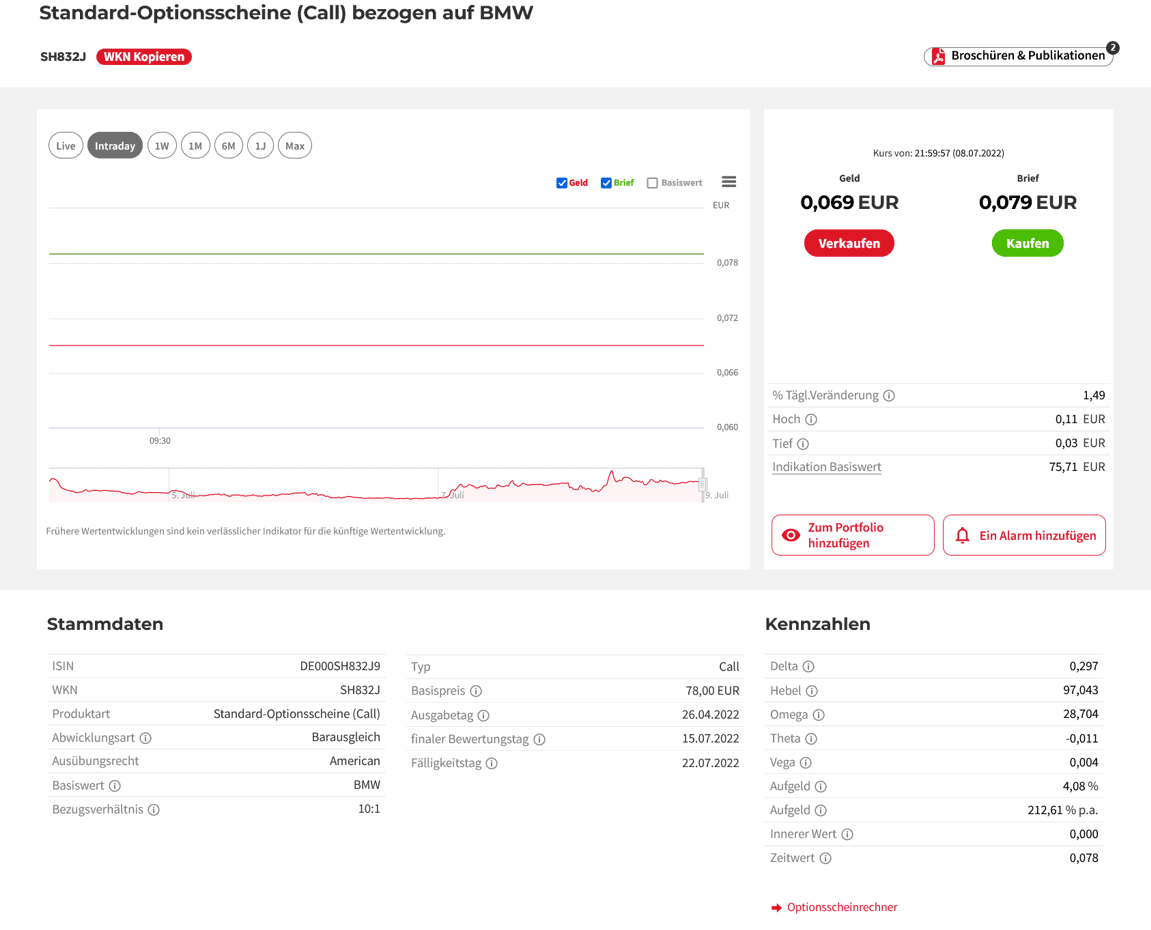
Task: Open the Optionsscheinrechner link
Action: coord(841,908)
